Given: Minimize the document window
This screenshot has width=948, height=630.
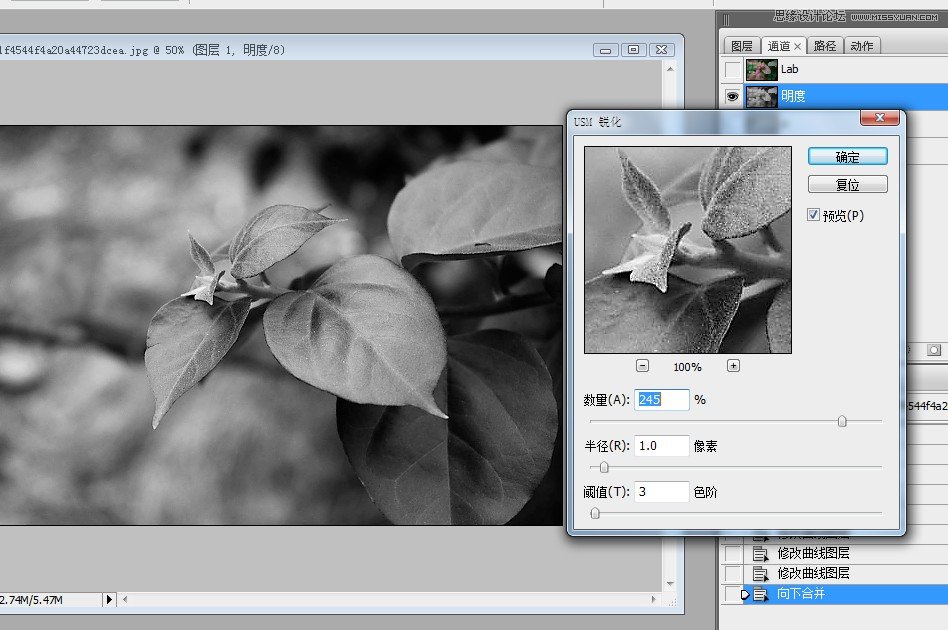Looking at the screenshot, I should [x=605, y=50].
